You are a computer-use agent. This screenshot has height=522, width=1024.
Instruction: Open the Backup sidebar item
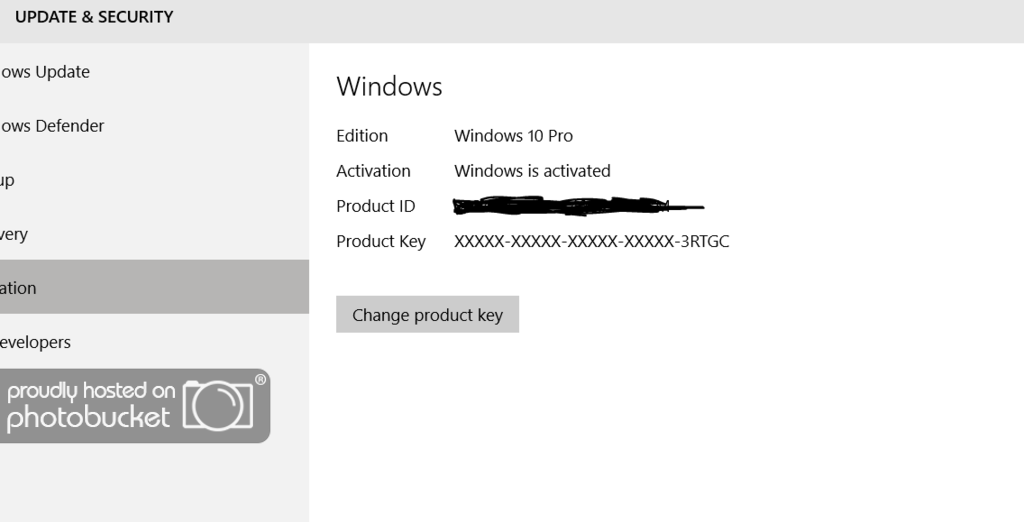coord(8,180)
